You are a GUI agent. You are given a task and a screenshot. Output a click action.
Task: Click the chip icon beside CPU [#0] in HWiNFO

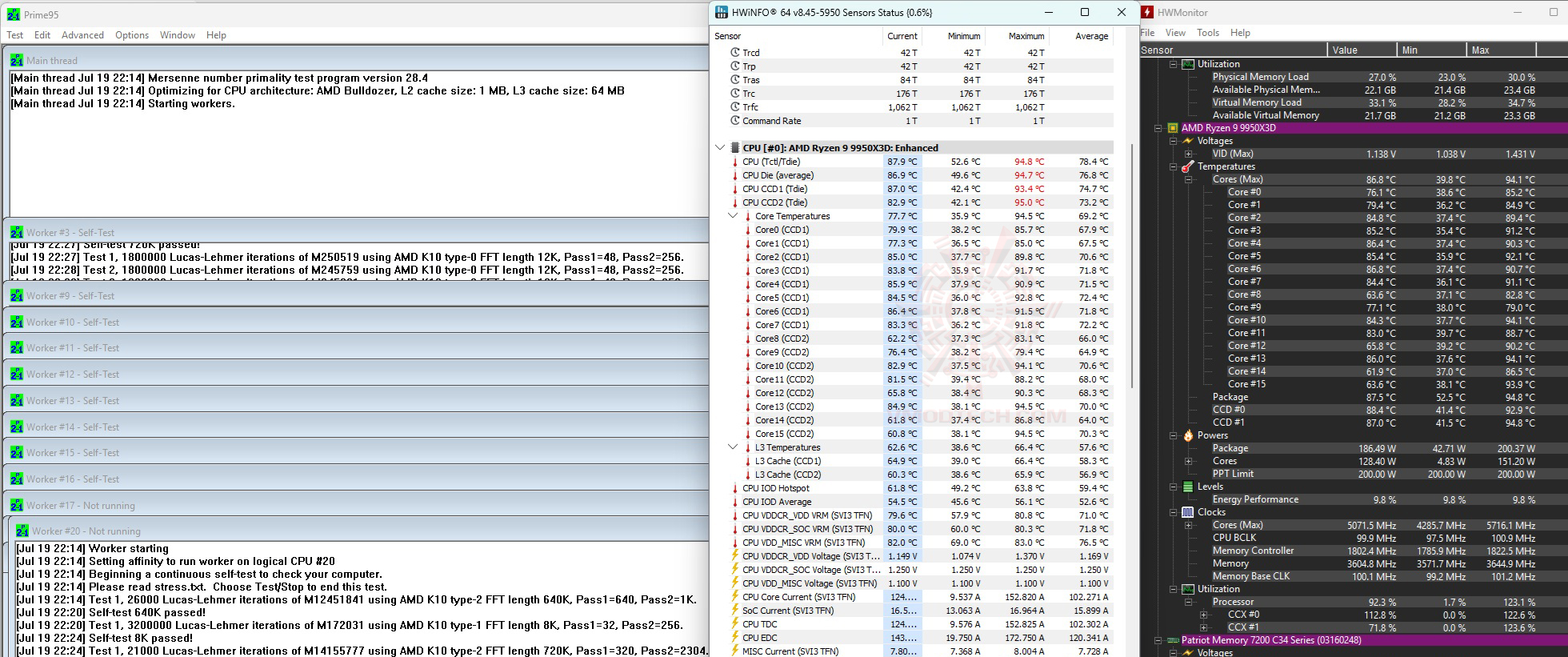click(x=734, y=147)
